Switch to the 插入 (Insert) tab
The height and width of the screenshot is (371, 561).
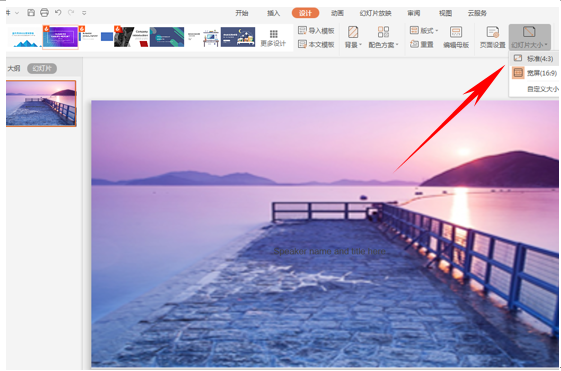(273, 13)
